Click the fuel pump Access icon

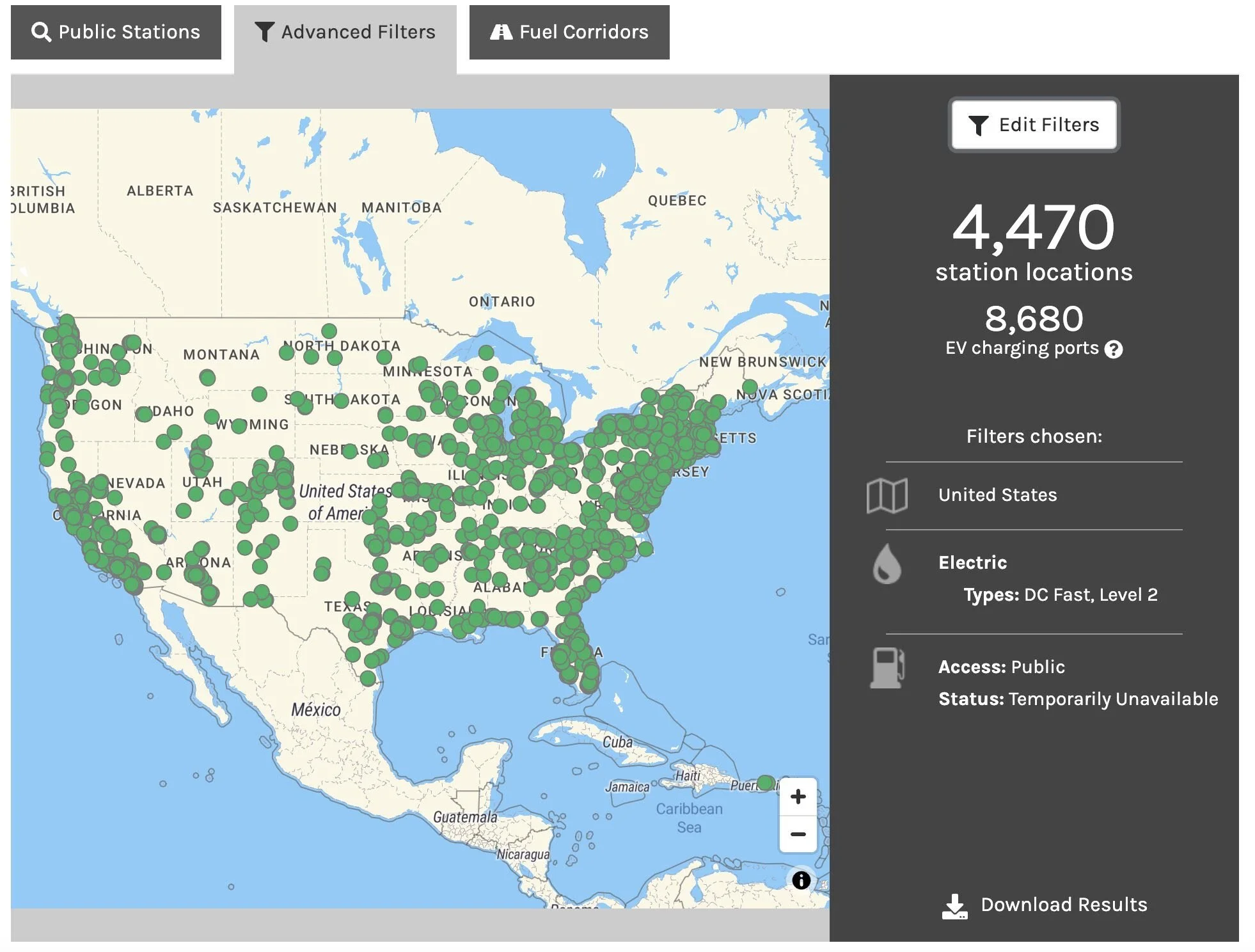[x=887, y=668]
